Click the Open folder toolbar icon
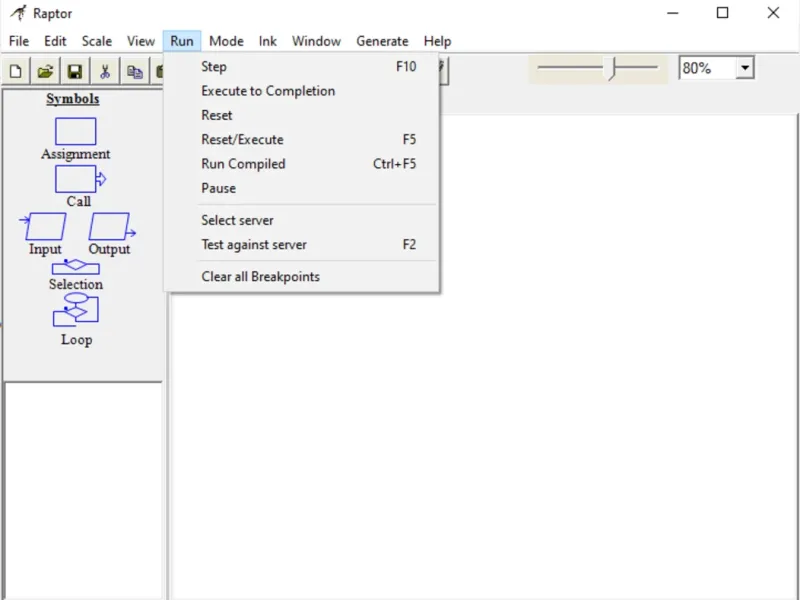The image size is (800, 600). (x=45, y=71)
